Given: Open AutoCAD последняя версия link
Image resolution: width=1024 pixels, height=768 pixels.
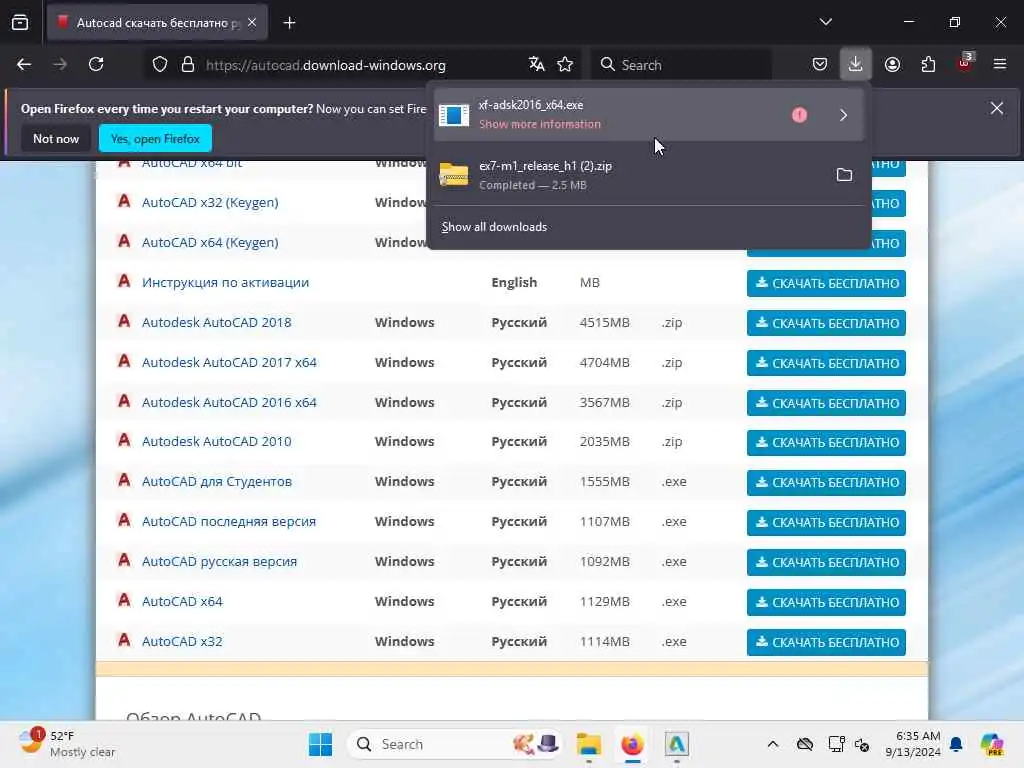Looking at the screenshot, I should [229, 521].
